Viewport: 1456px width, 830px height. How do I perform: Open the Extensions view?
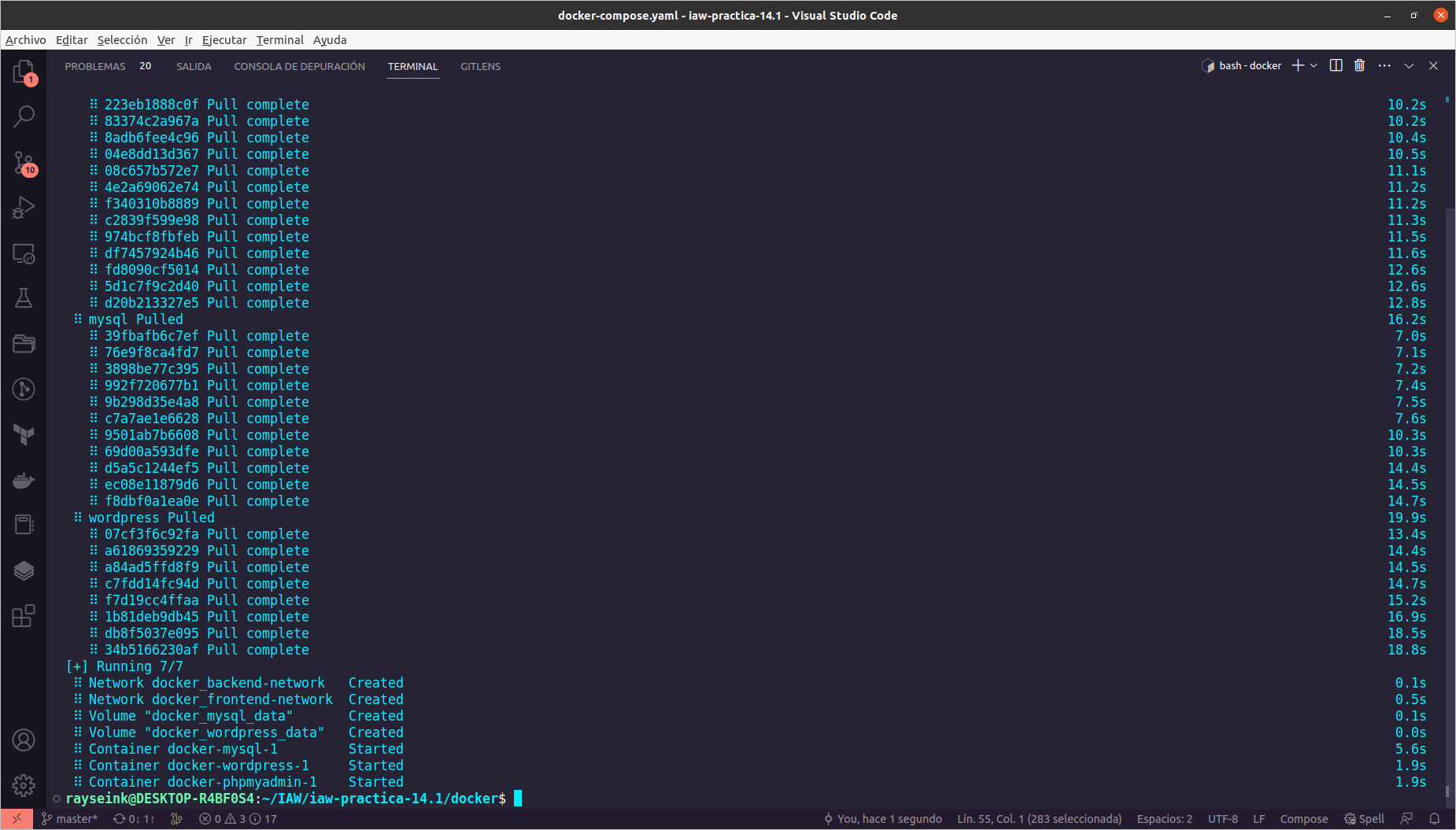point(24,617)
